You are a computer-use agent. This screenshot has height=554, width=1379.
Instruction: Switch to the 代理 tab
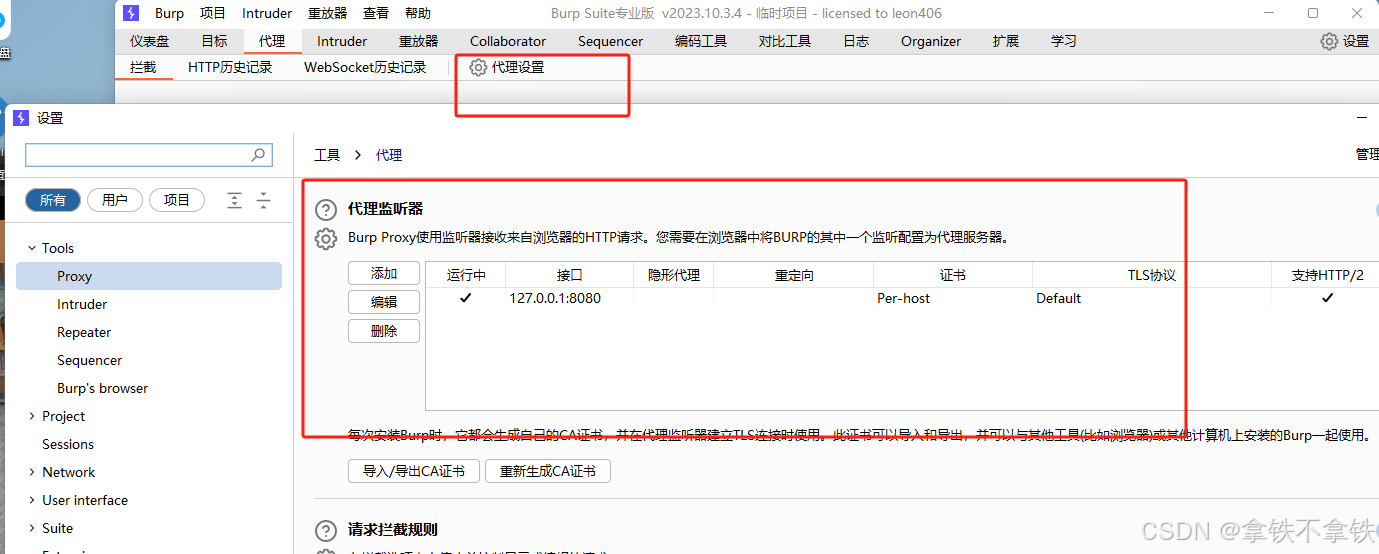coord(272,41)
